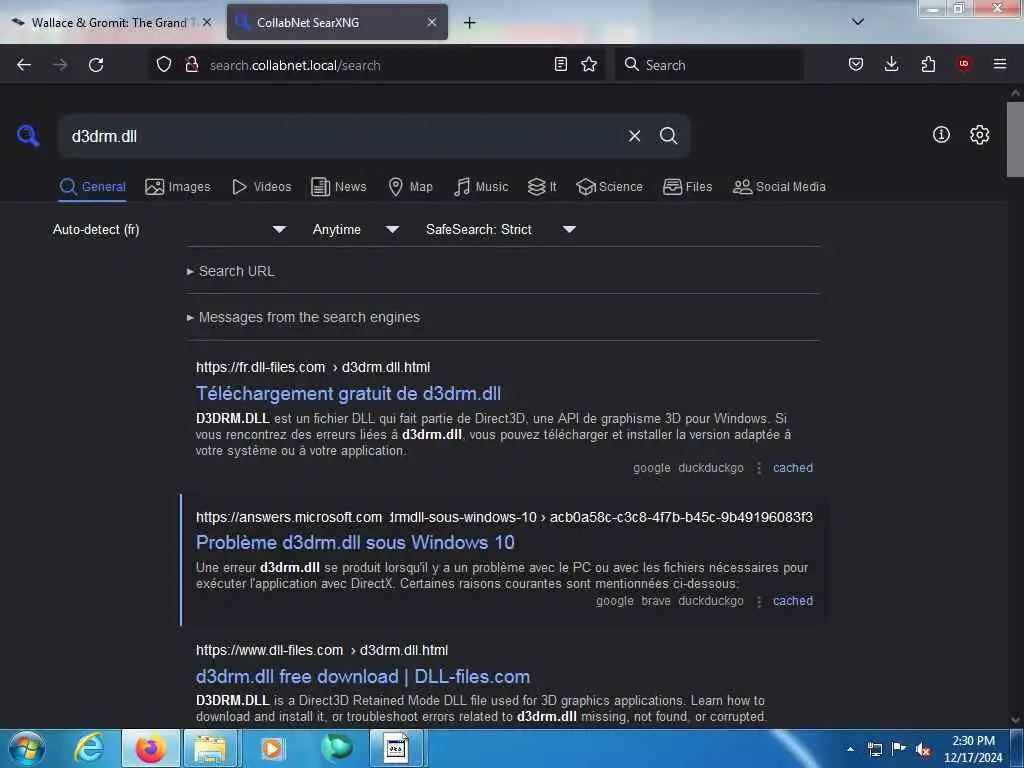Viewport: 1024px width, 768px height.
Task: Open Windows Explorer folder in taskbar
Action: (209, 748)
